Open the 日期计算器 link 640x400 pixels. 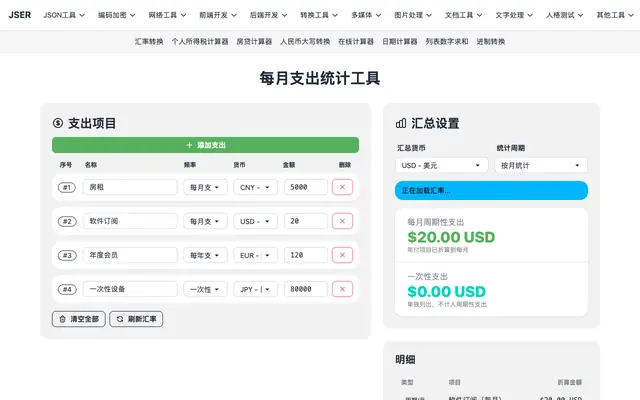tap(400, 41)
